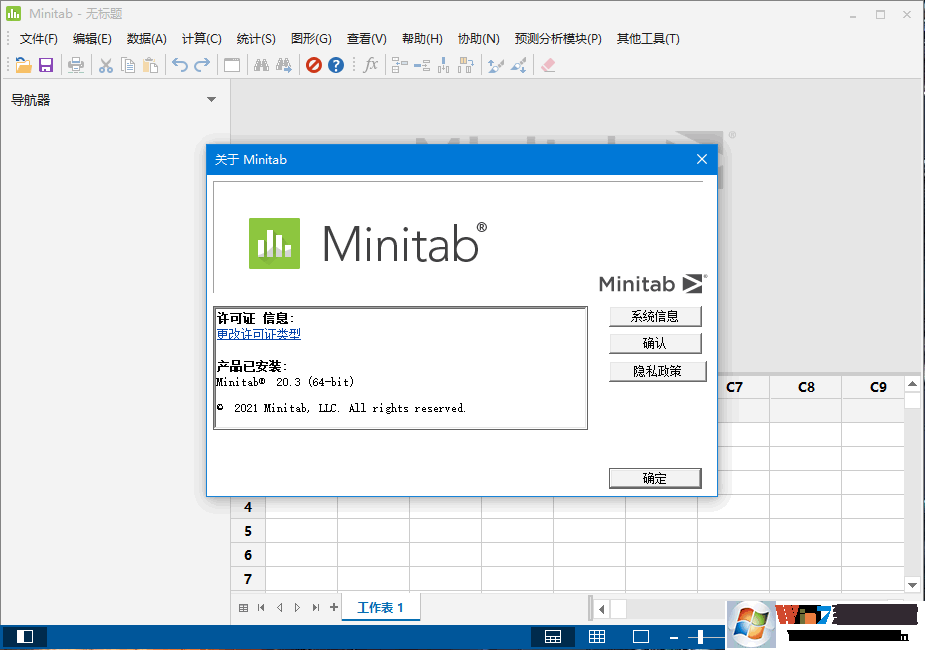This screenshot has height=650, width=925.
Task: Jump to first worksheet tab arrow
Action: (261, 608)
